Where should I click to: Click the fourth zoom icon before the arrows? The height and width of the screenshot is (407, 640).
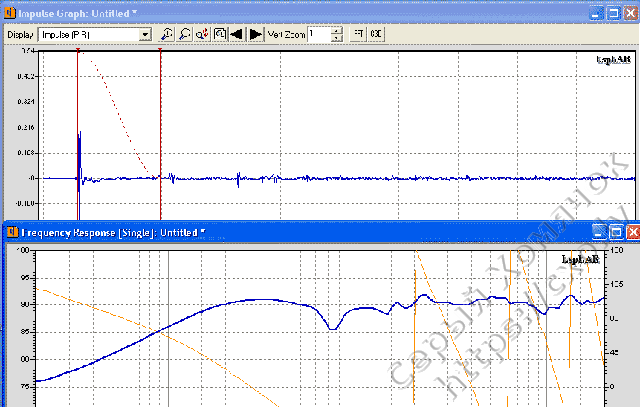click(218, 34)
